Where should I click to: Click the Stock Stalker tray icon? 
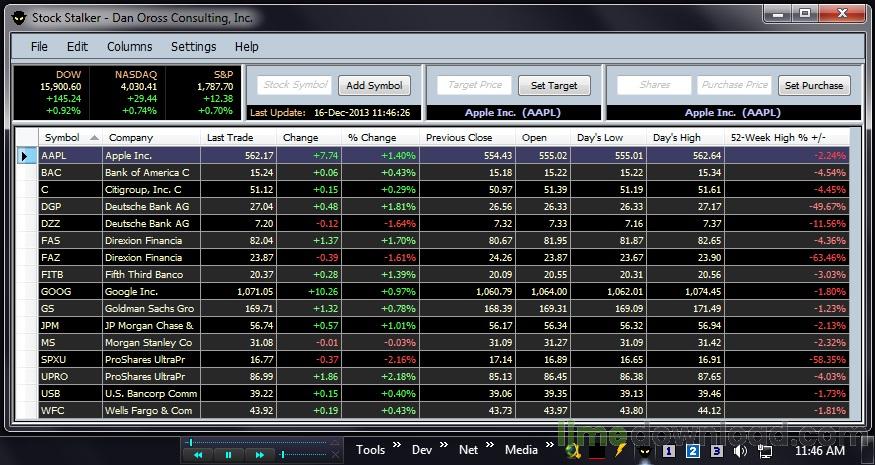645,450
